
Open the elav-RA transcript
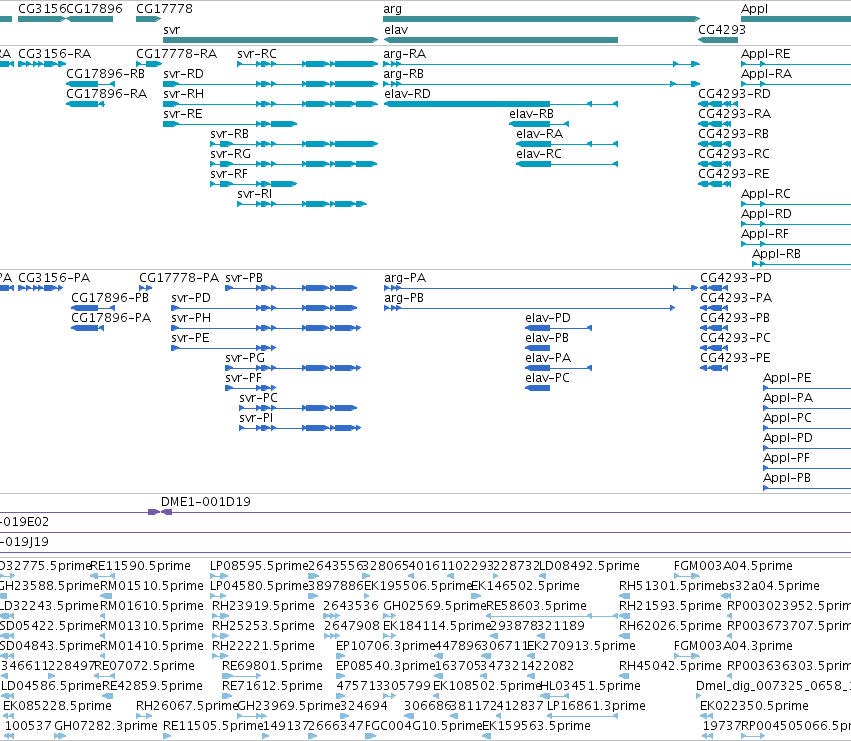pos(567,144)
